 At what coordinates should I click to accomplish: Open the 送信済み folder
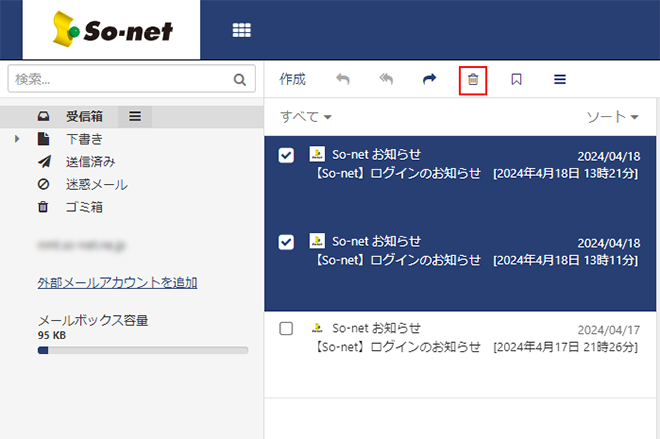click(90, 162)
